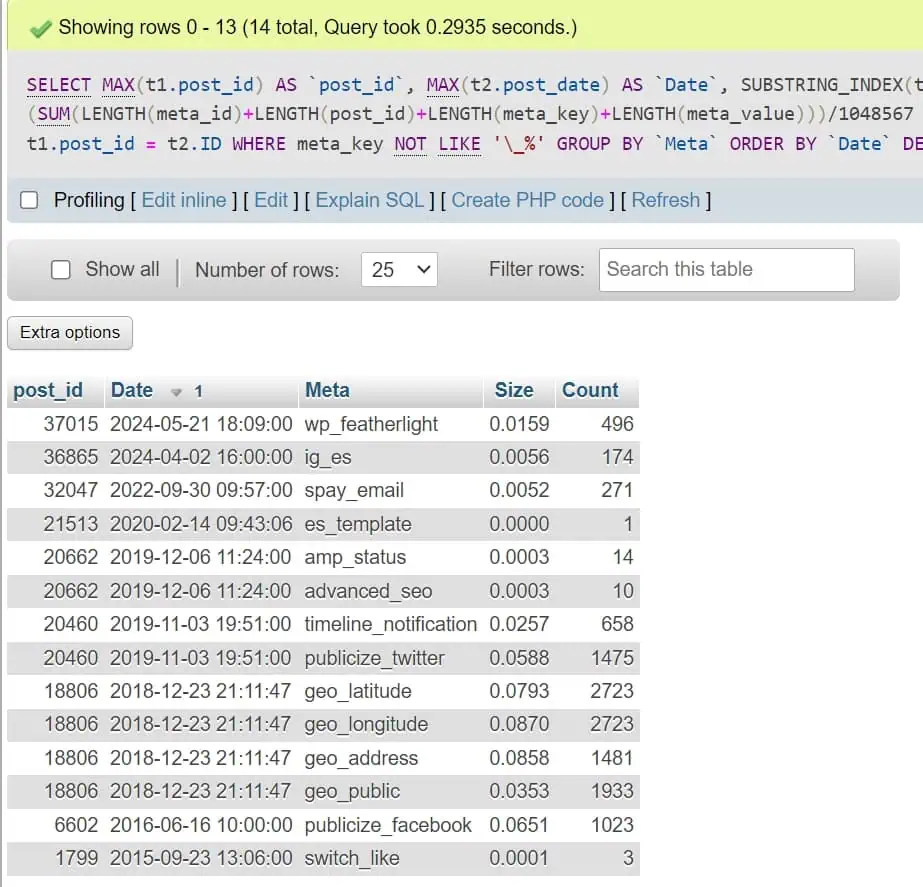Enable the Profiling checkbox
923x887 pixels.
pos(30,201)
